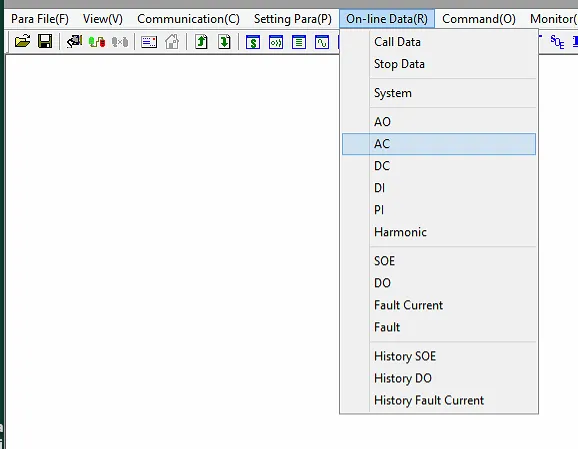The width and height of the screenshot is (578, 449).
Task: Click the green down-arrow download icon
Action: (224, 41)
